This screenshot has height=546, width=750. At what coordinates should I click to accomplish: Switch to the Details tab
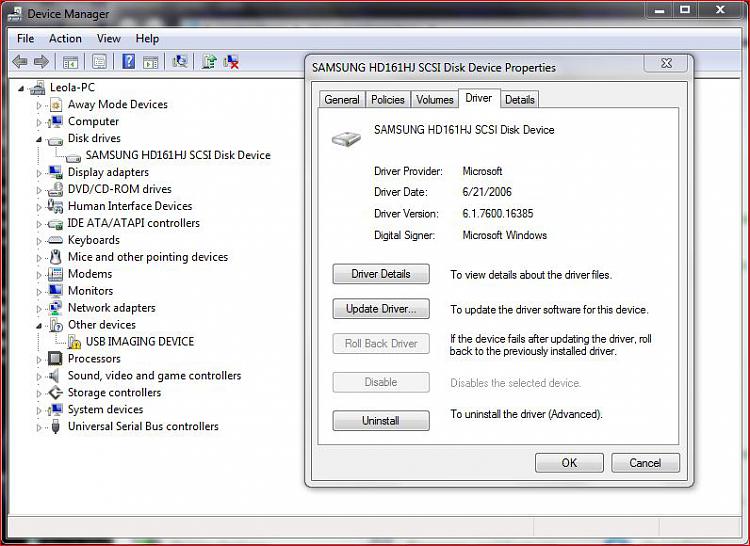point(519,99)
